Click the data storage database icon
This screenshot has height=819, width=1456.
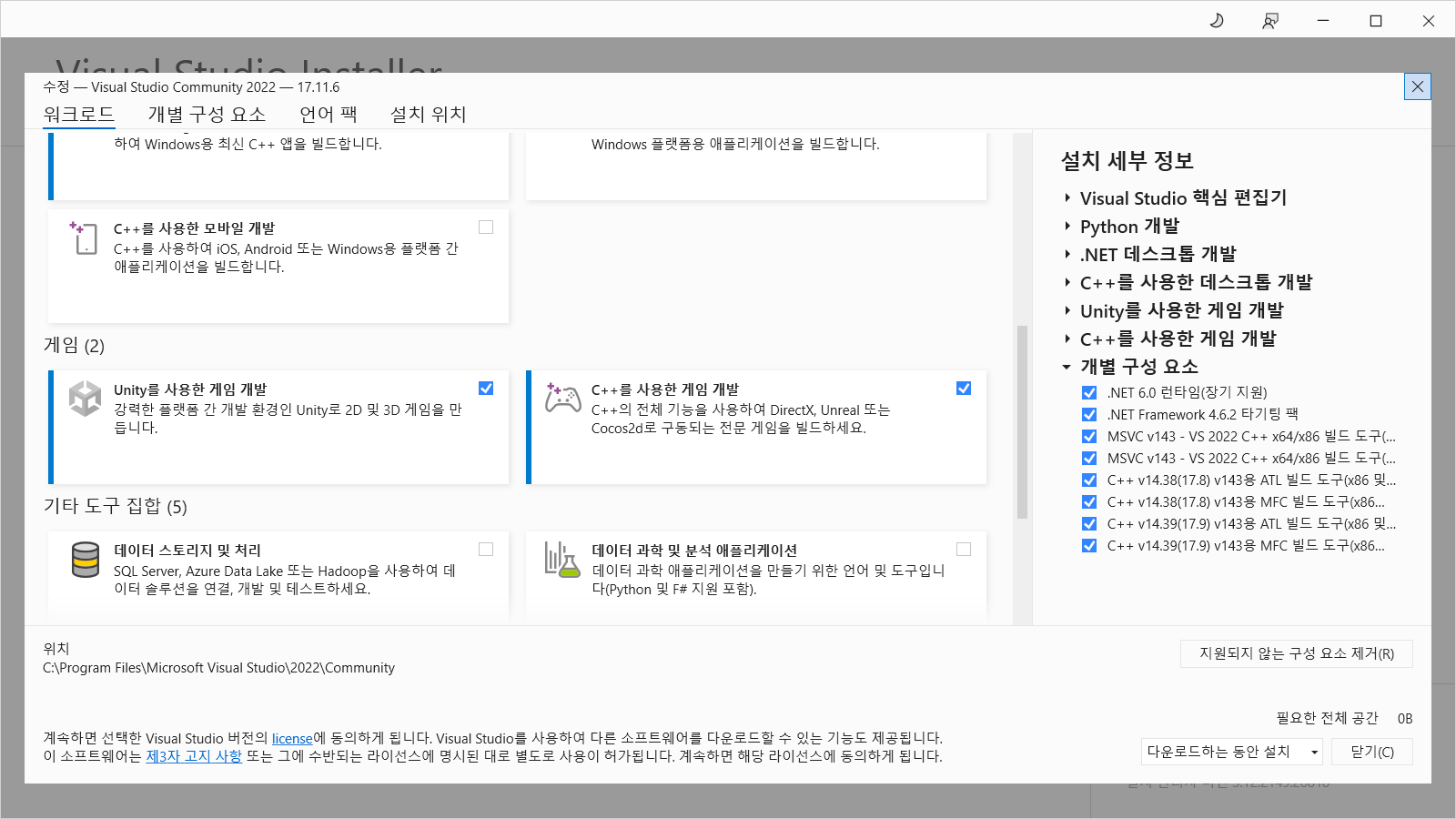coord(86,560)
